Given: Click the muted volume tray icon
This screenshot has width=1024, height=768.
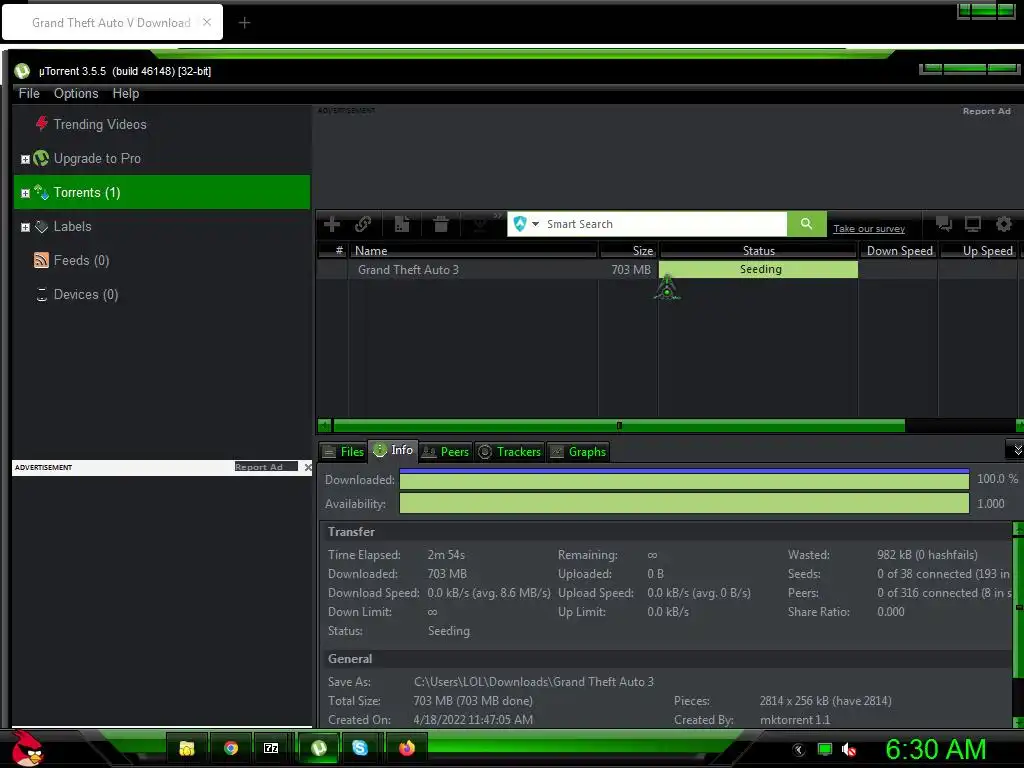Looking at the screenshot, I should (x=849, y=750).
